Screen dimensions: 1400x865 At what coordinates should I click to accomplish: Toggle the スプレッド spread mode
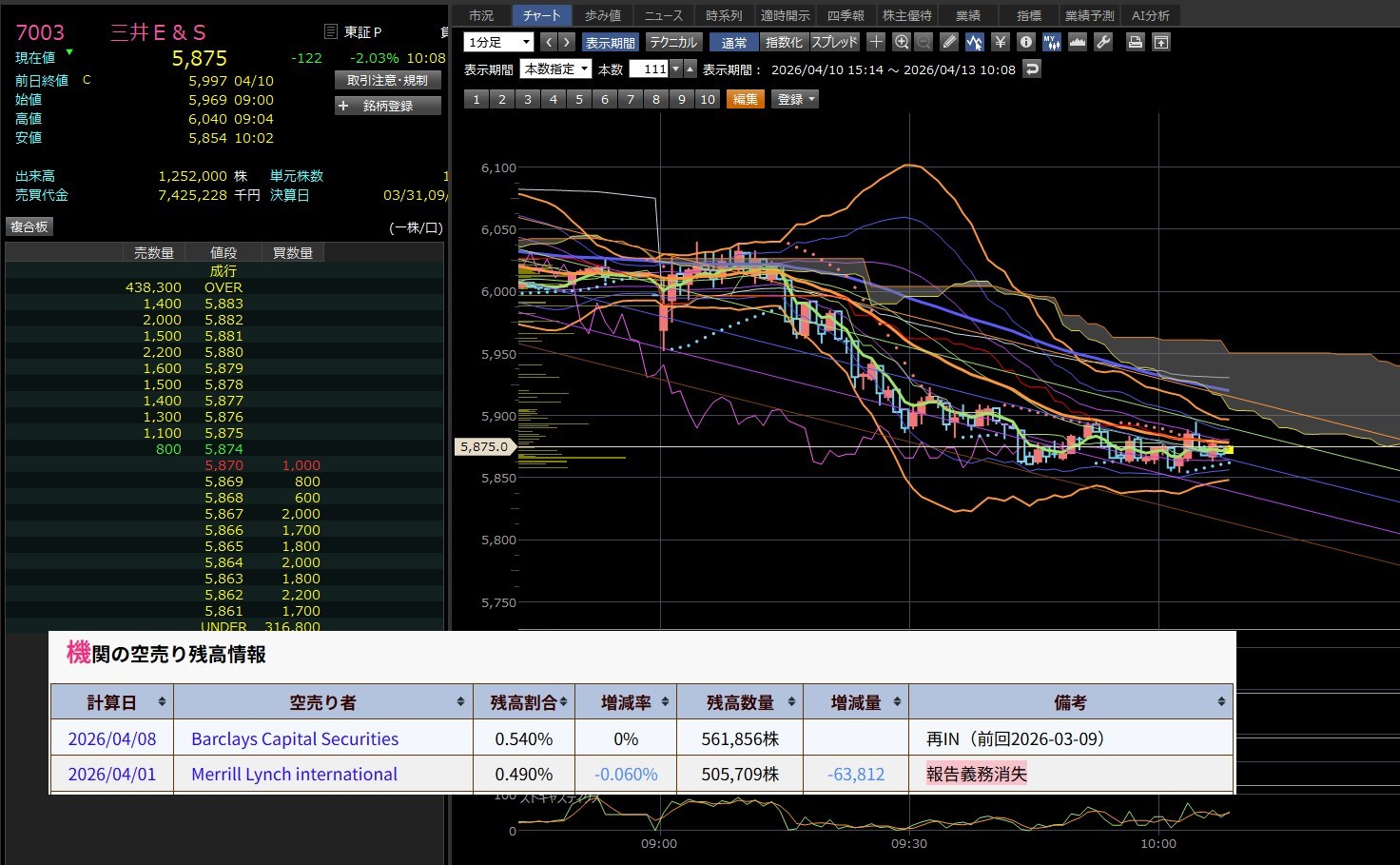pyautogui.click(x=834, y=42)
